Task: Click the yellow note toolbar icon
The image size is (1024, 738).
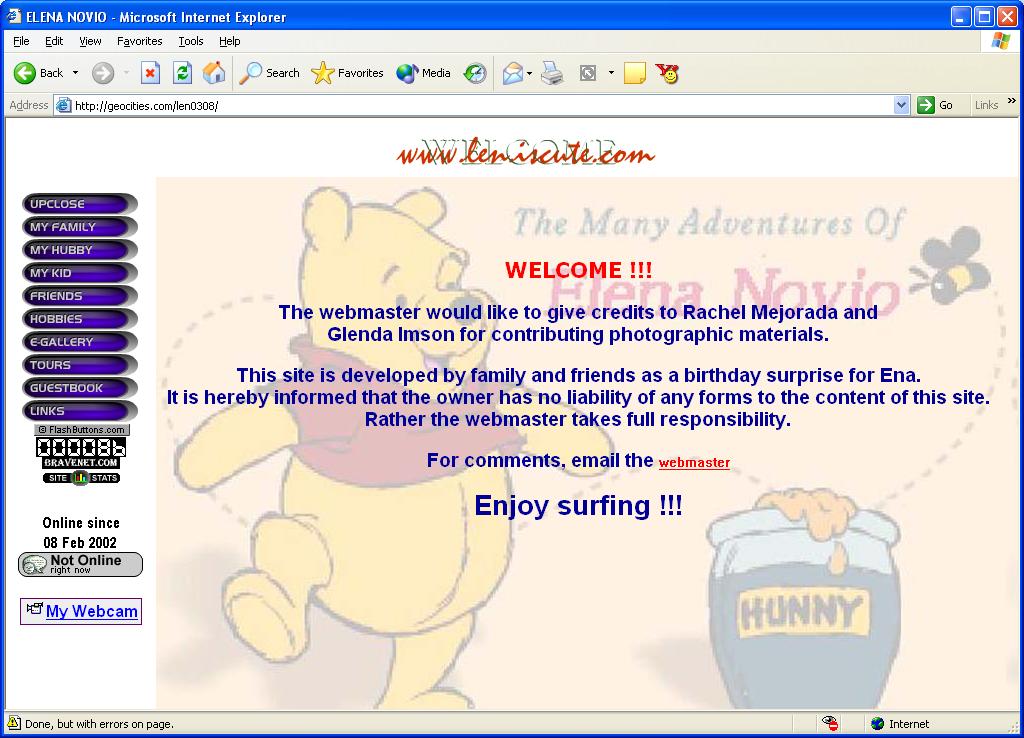Action: tap(635, 73)
